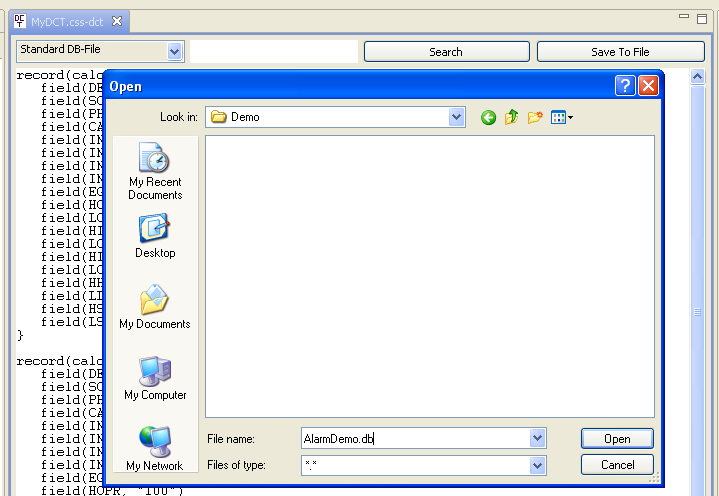Viewport: 719px width, 496px height.
Task: Open the Standard DB-File combo box
Action: pyautogui.click(x=175, y=51)
